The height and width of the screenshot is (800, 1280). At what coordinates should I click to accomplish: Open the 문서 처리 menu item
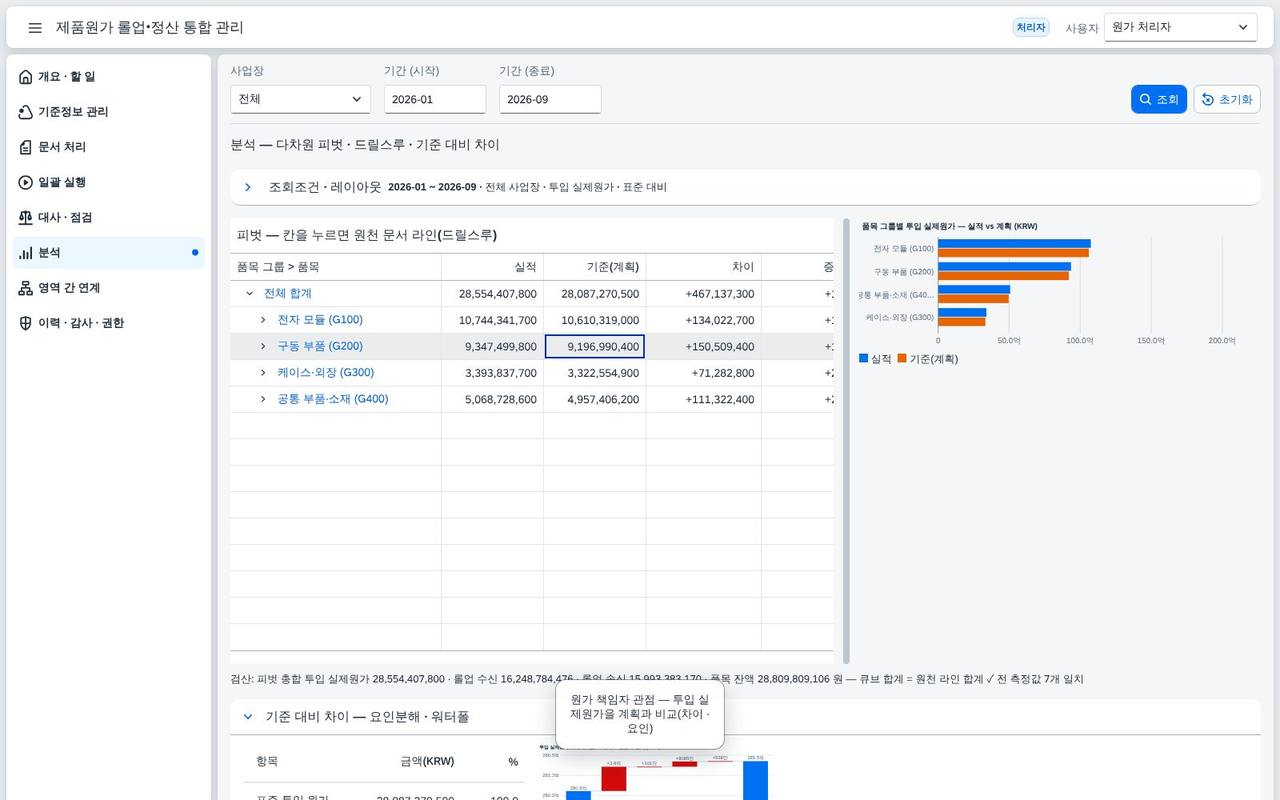point(109,147)
